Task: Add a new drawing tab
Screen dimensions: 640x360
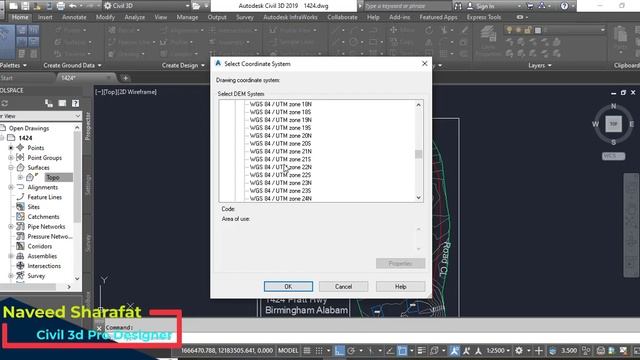Action: point(125,78)
